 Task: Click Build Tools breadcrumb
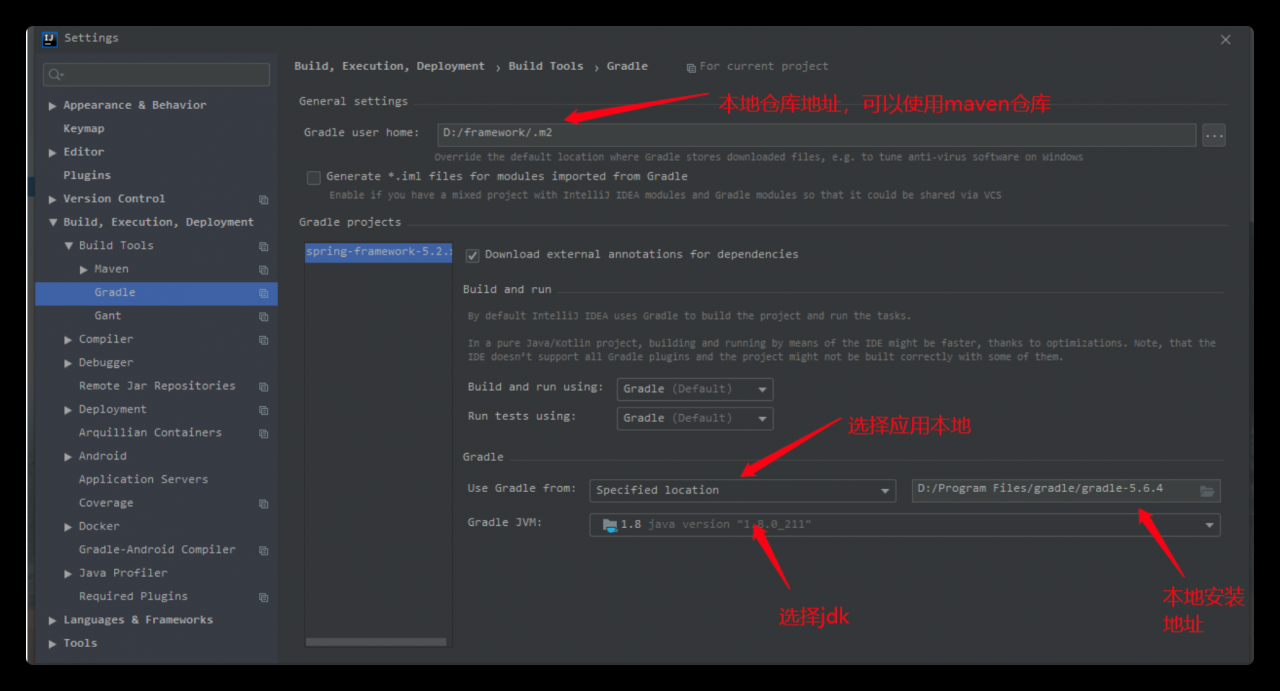tap(546, 66)
